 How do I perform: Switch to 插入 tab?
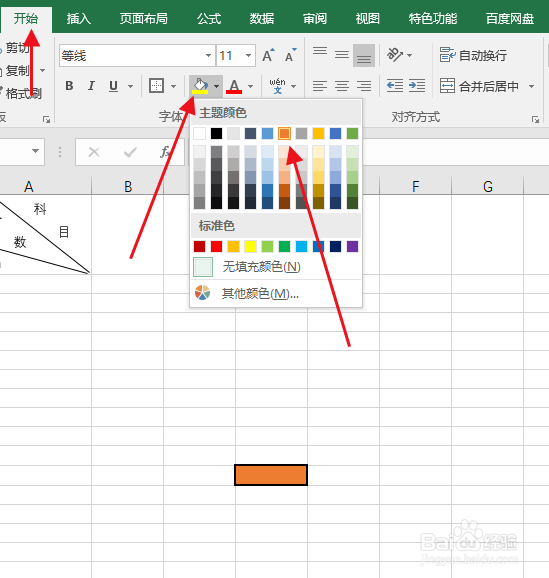click(79, 18)
